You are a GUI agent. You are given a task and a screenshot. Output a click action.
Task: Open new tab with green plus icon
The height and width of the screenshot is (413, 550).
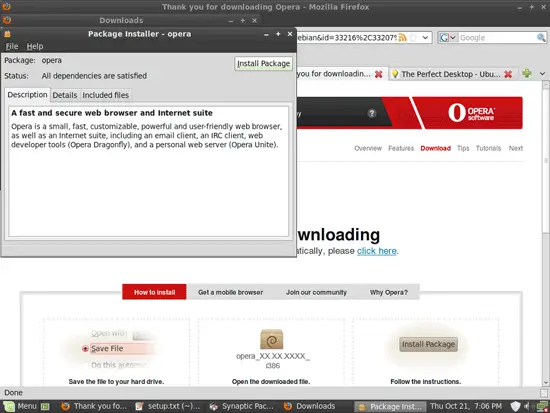(x=526, y=74)
